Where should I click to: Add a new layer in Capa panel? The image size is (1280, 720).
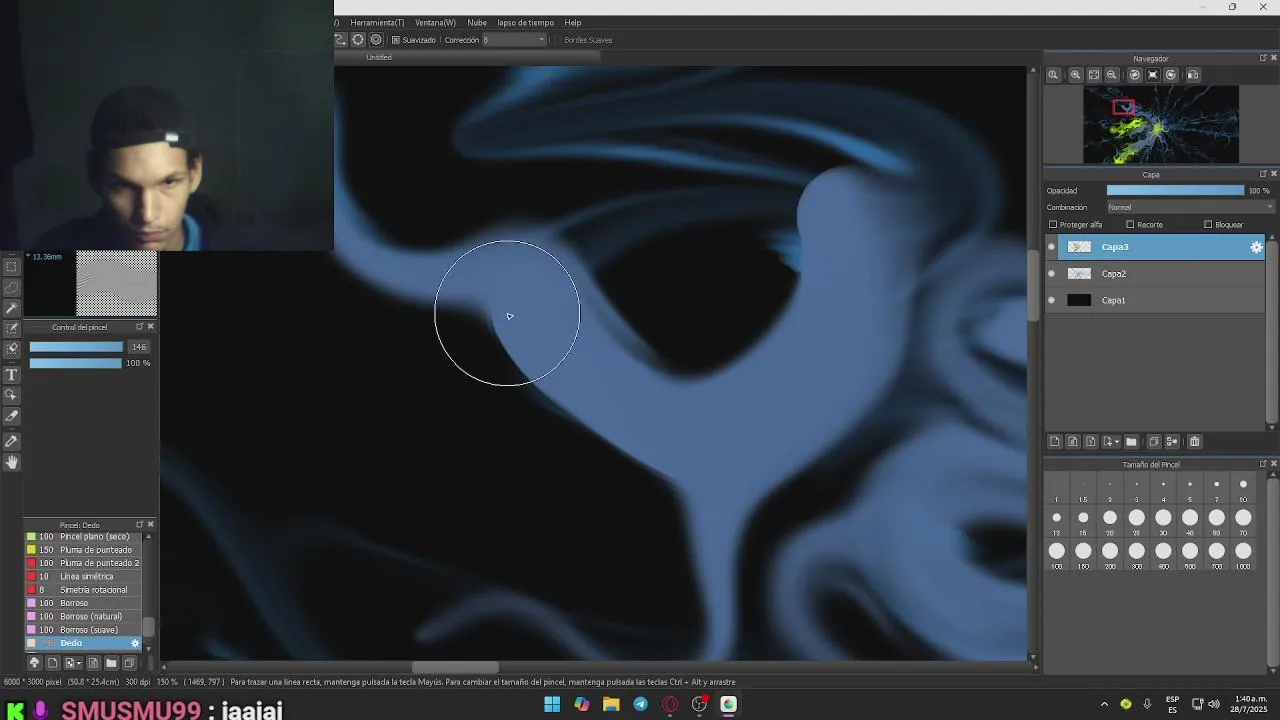pyautogui.click(x=1054, y=441)
